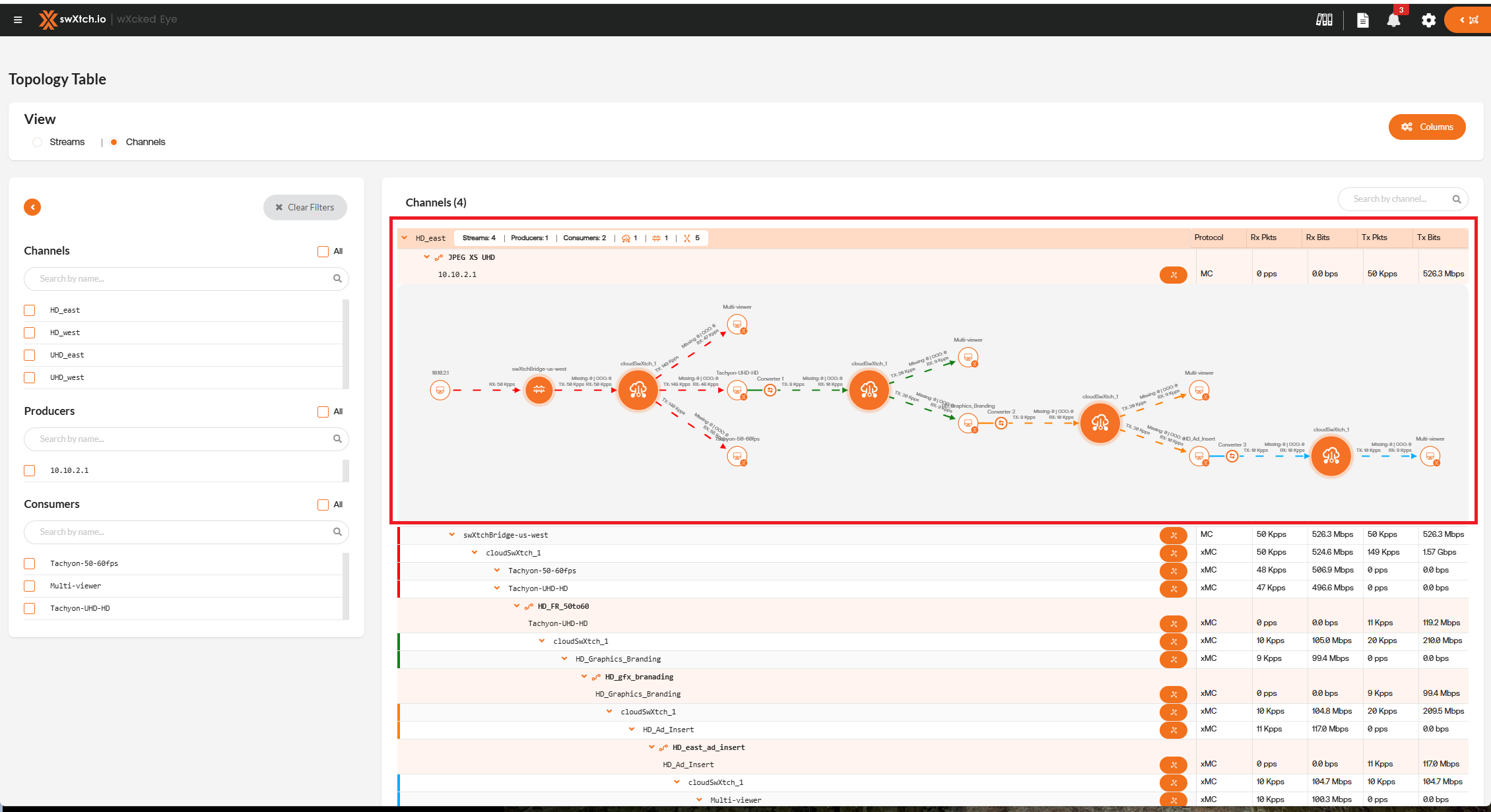The height and width of the screenshot is (812, 1491).
Task: Collapse the HD_gfx_branading tree node
Action: [584, 677]
